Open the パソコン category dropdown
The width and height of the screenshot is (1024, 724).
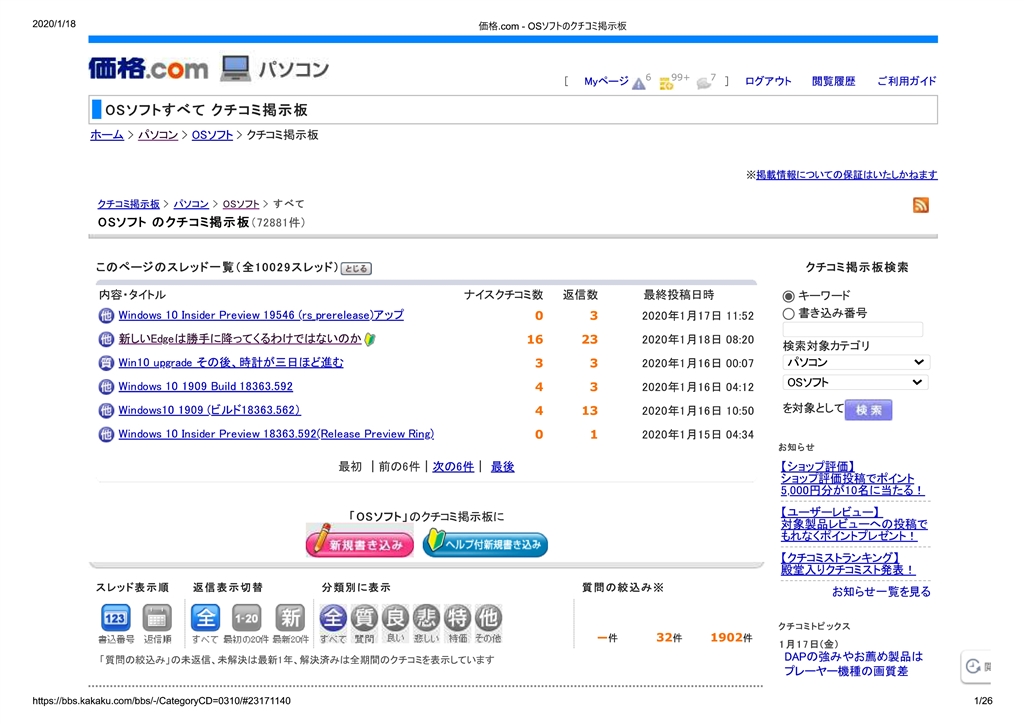pos(856,362)
